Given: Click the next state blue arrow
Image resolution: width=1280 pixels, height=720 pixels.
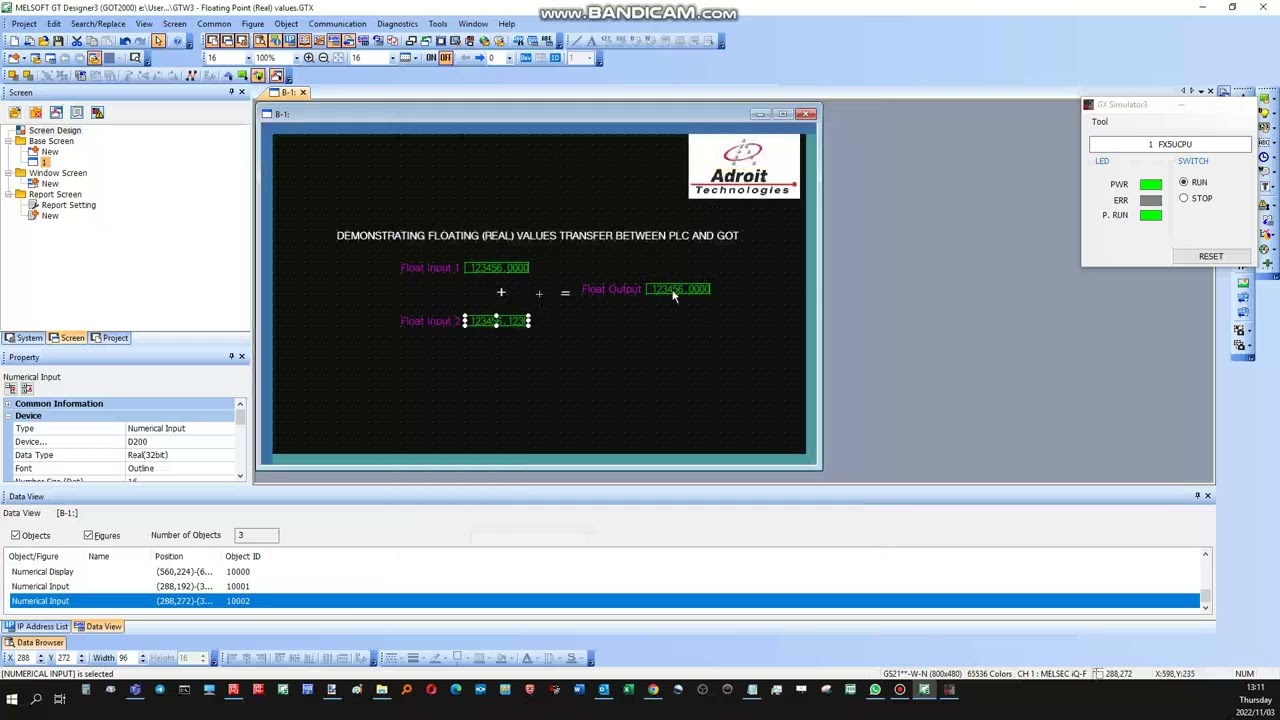Looking at the screenshot, I should (479, 58).
